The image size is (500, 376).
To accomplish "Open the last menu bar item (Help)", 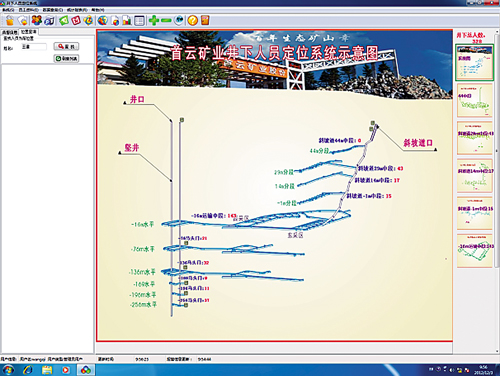I will tap(98, 10).
